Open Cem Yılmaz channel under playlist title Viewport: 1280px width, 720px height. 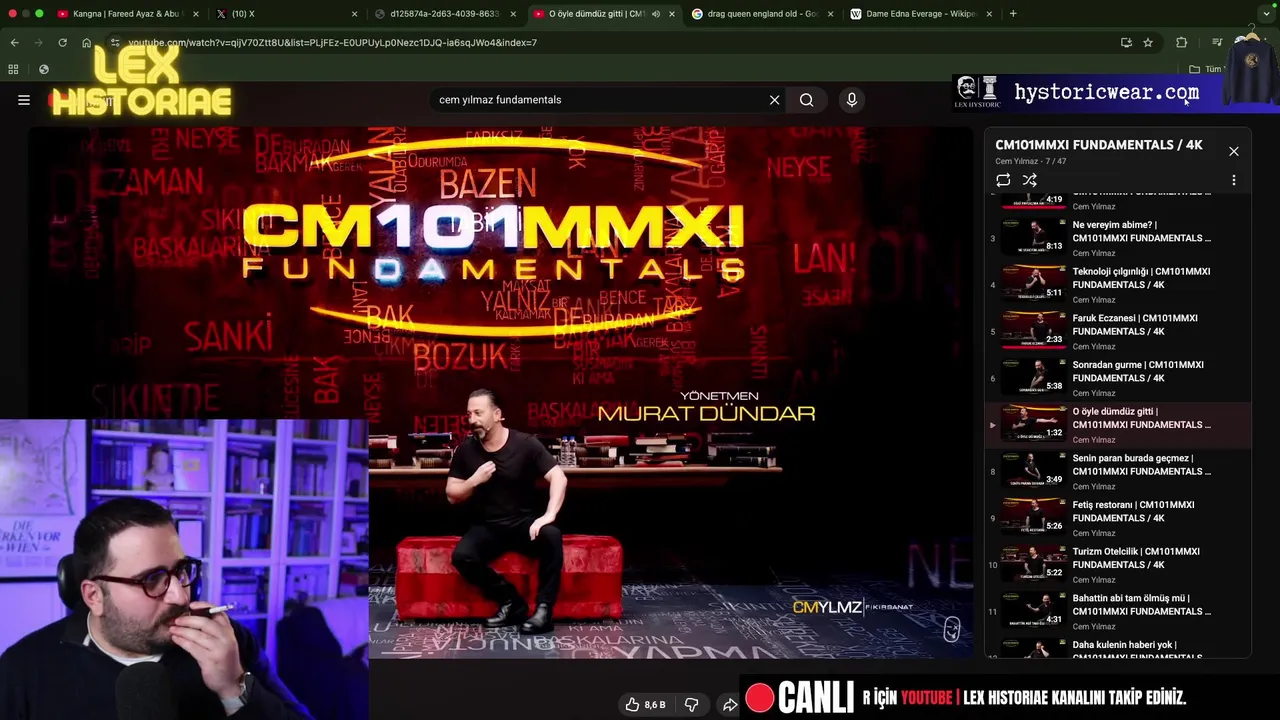tap(1017, 161)
